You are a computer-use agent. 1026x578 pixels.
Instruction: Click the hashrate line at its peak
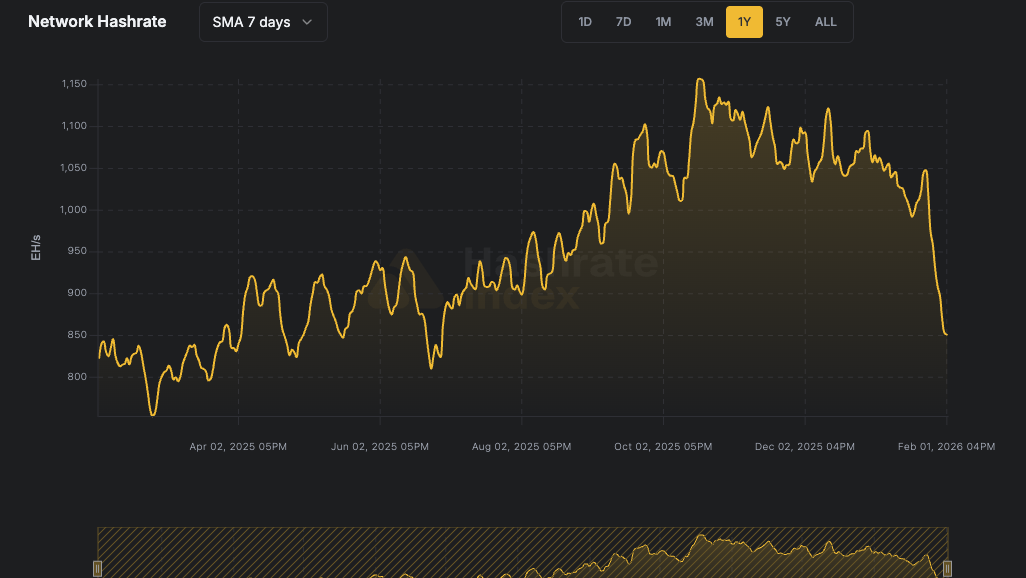point(700,78)
